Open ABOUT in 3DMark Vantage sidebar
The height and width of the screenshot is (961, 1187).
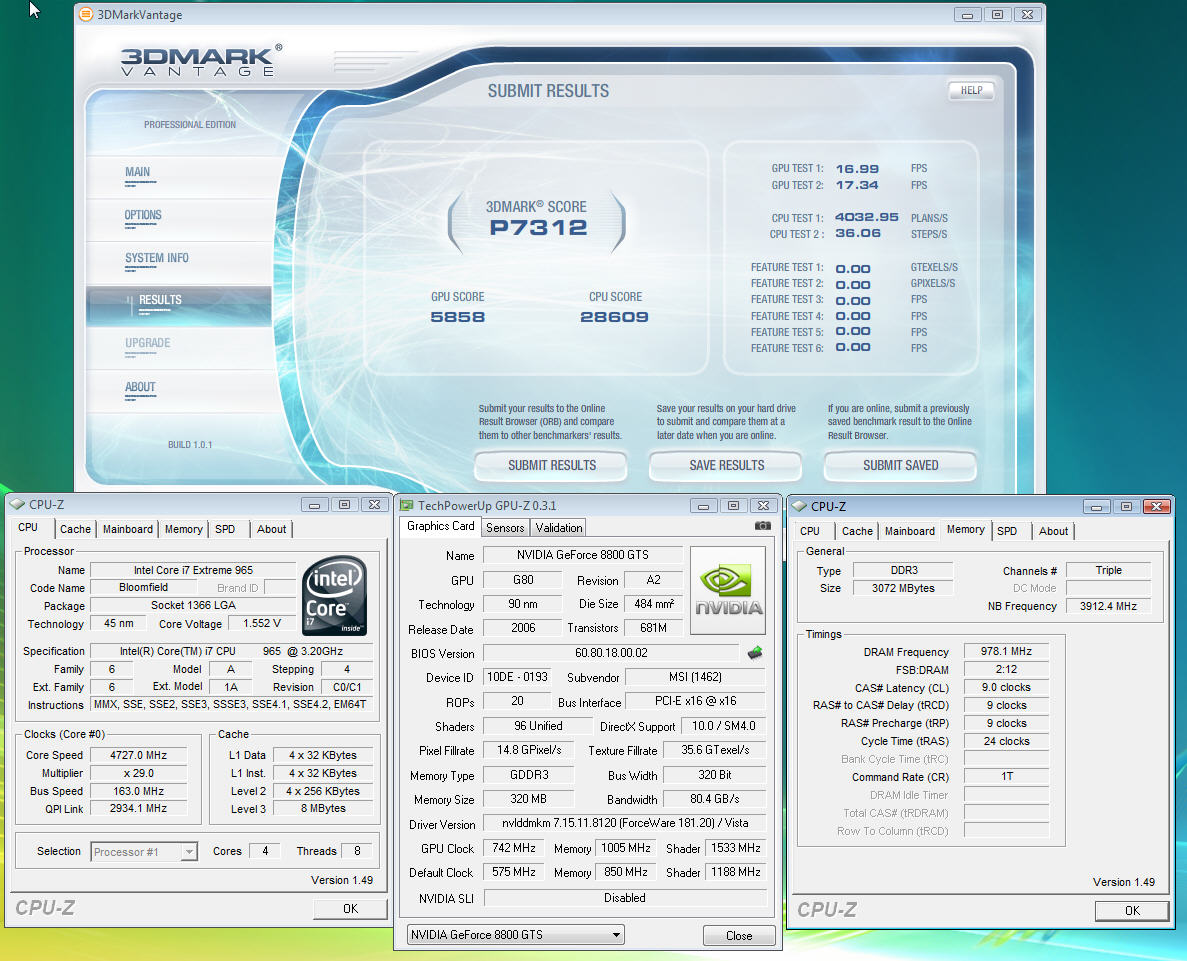click(140, 387)
